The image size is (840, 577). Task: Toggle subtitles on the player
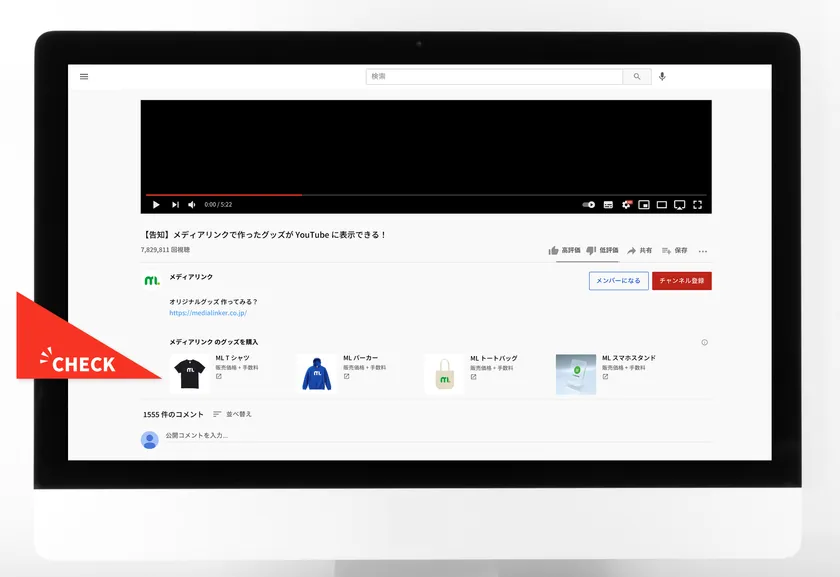(x=609, y=204)
